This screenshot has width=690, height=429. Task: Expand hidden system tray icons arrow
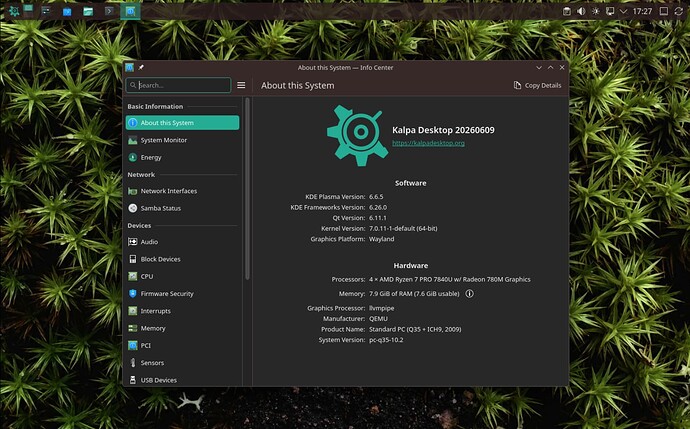[623, 11]
